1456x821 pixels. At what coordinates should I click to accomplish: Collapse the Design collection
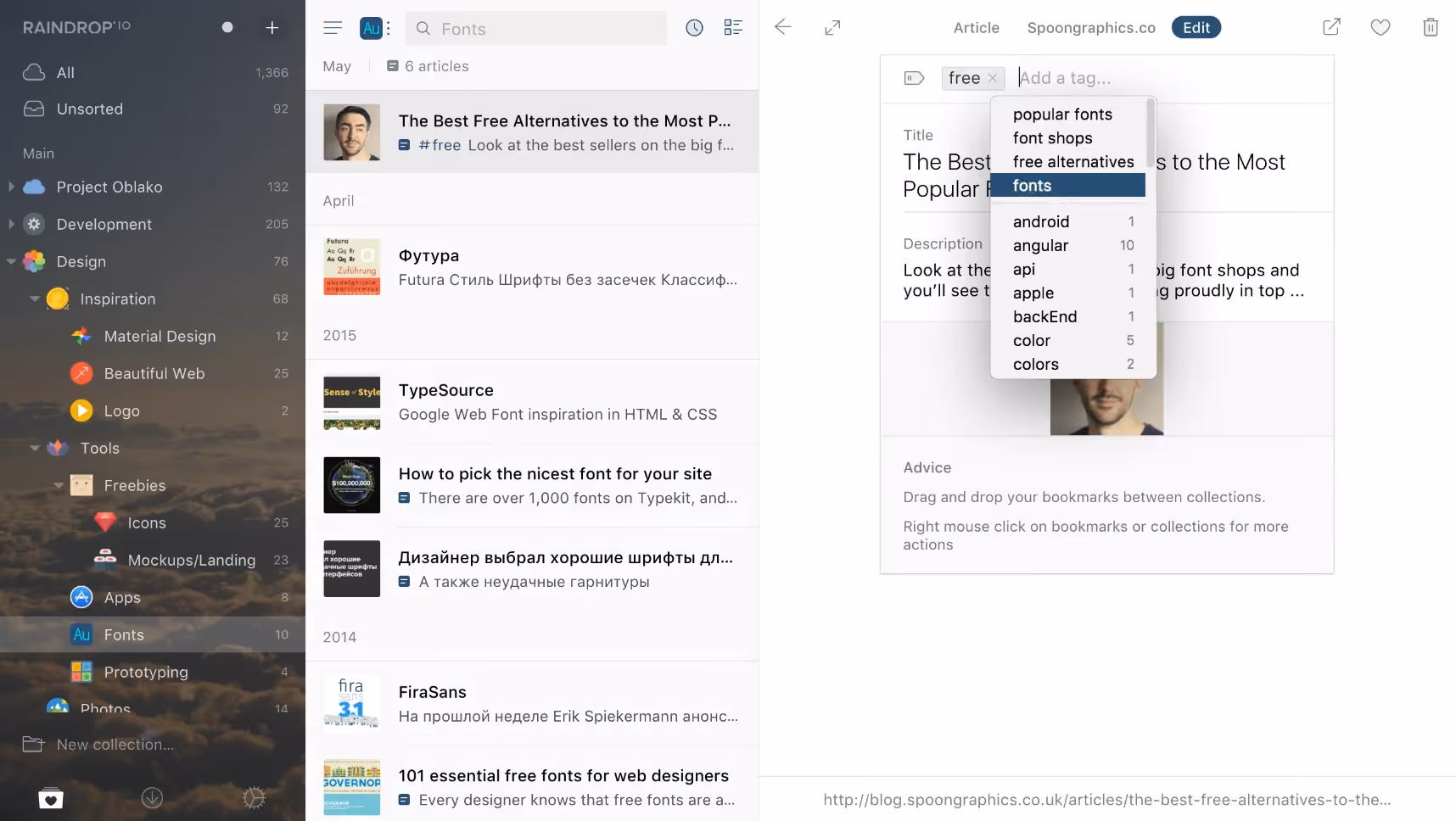(11, 261)
